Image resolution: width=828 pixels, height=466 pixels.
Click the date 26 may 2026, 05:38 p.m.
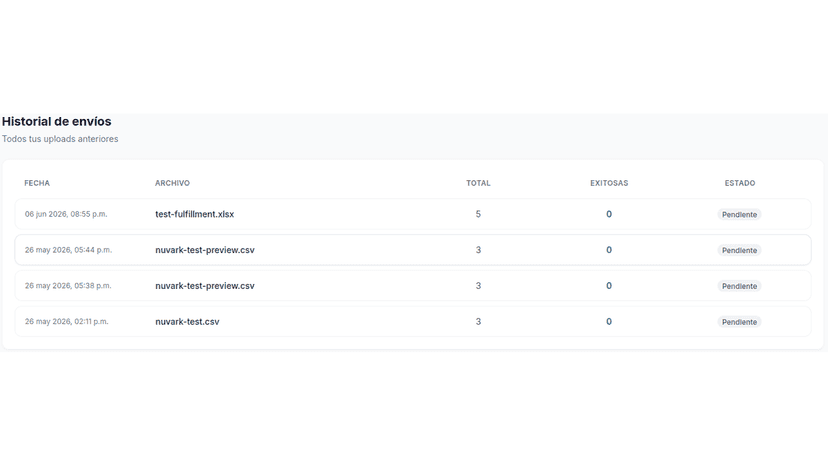(x=68, y=286)
